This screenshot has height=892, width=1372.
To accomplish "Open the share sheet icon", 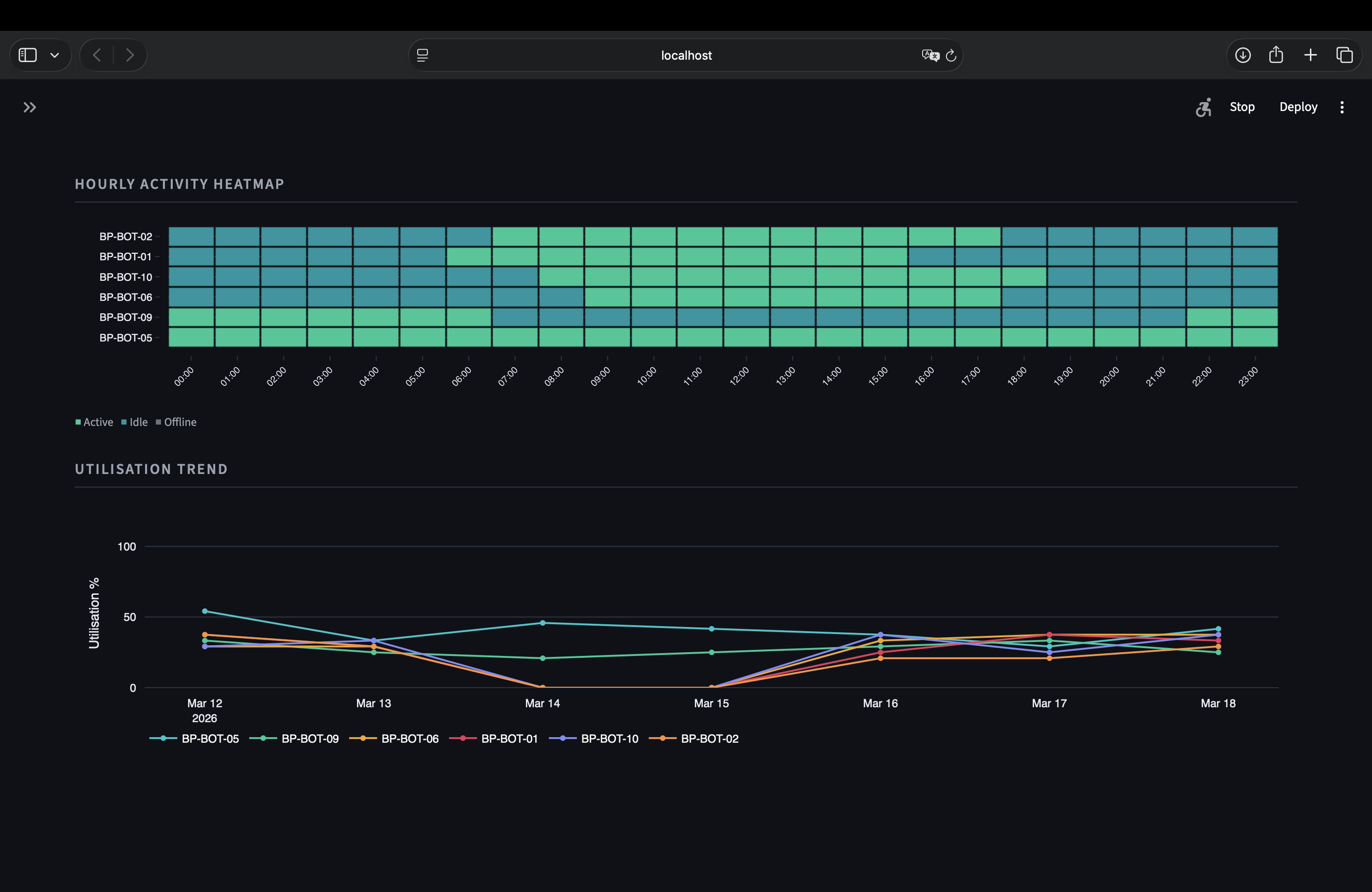I will point(1276,55).
